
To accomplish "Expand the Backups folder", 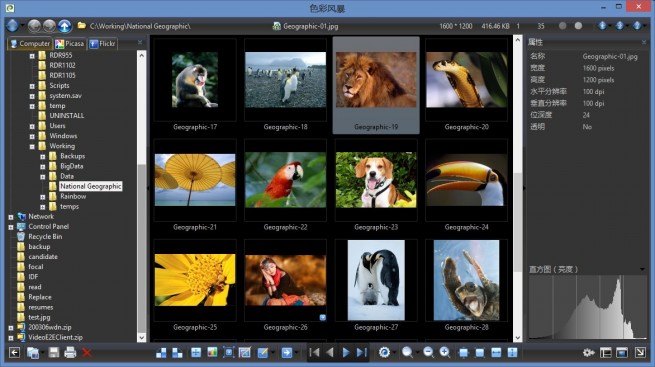I will click(43, 157).
